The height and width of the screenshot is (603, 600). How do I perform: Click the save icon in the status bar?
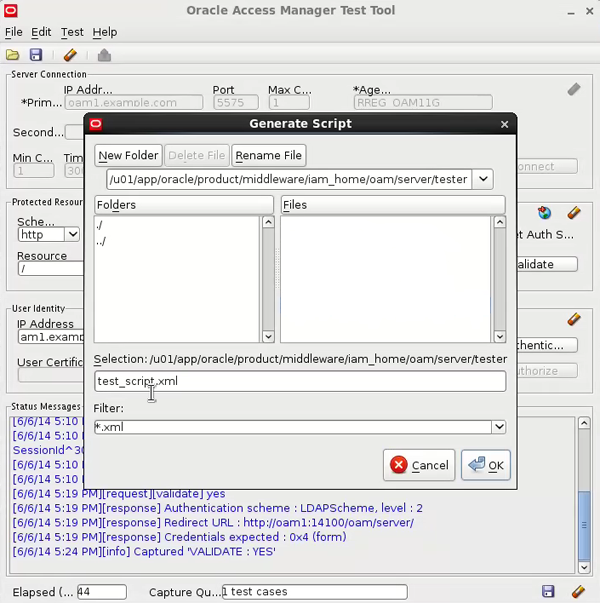[x=548, y=591]
